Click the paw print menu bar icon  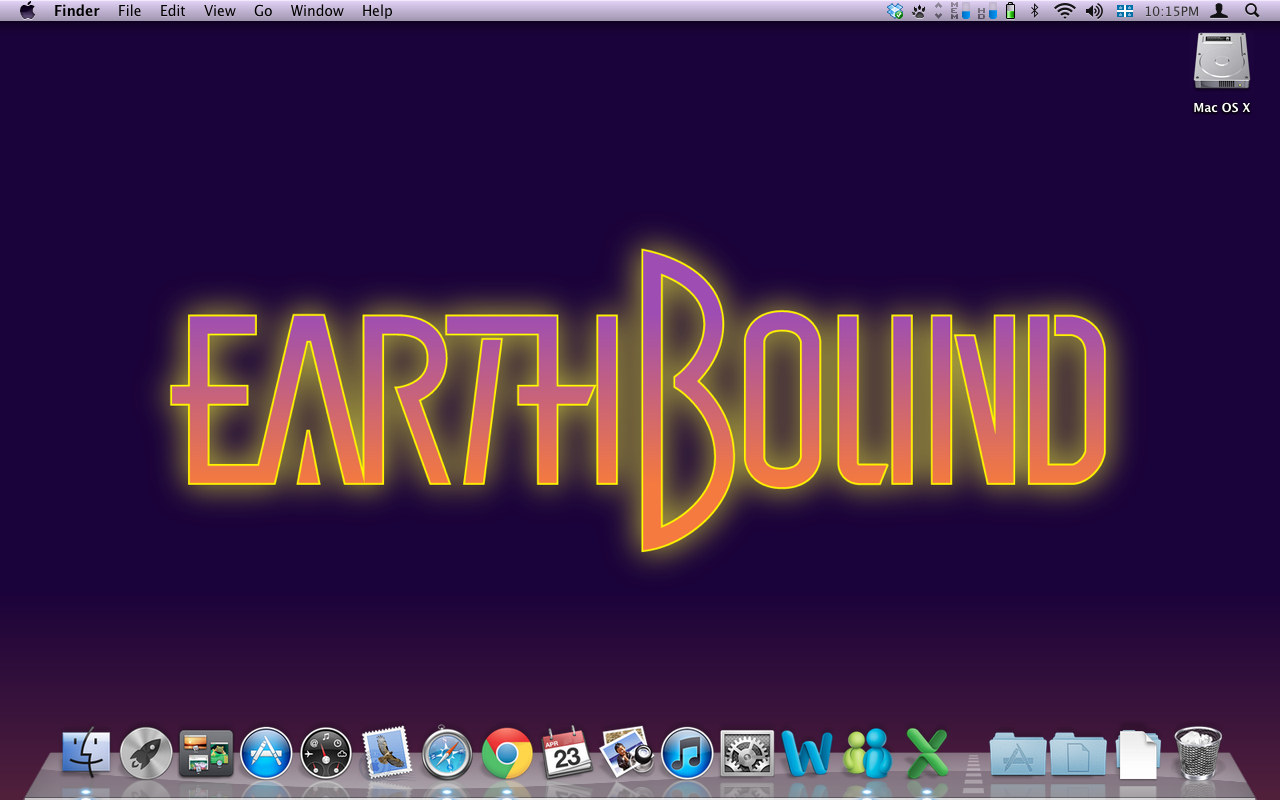918,11
